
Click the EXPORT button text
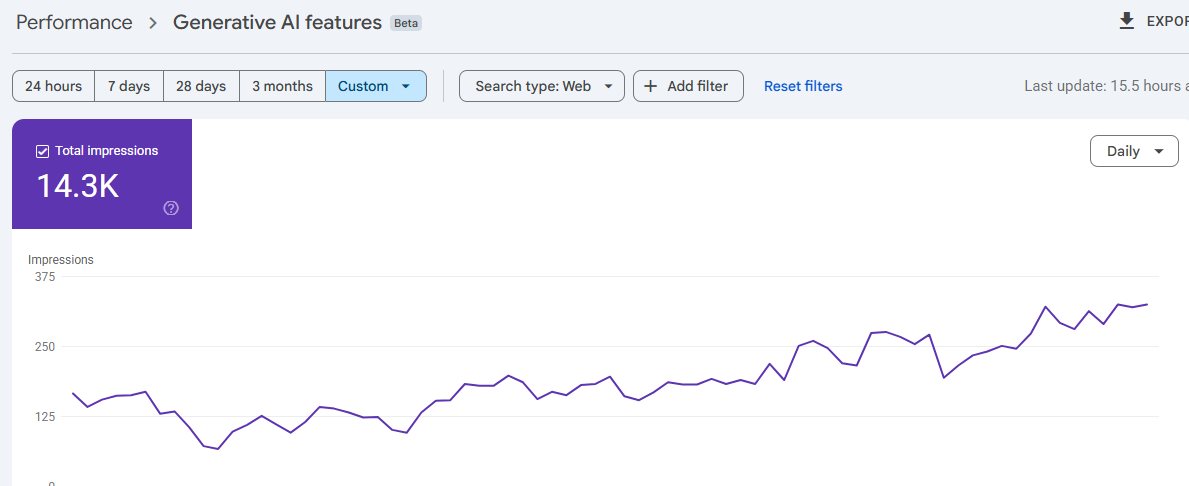1167,21
